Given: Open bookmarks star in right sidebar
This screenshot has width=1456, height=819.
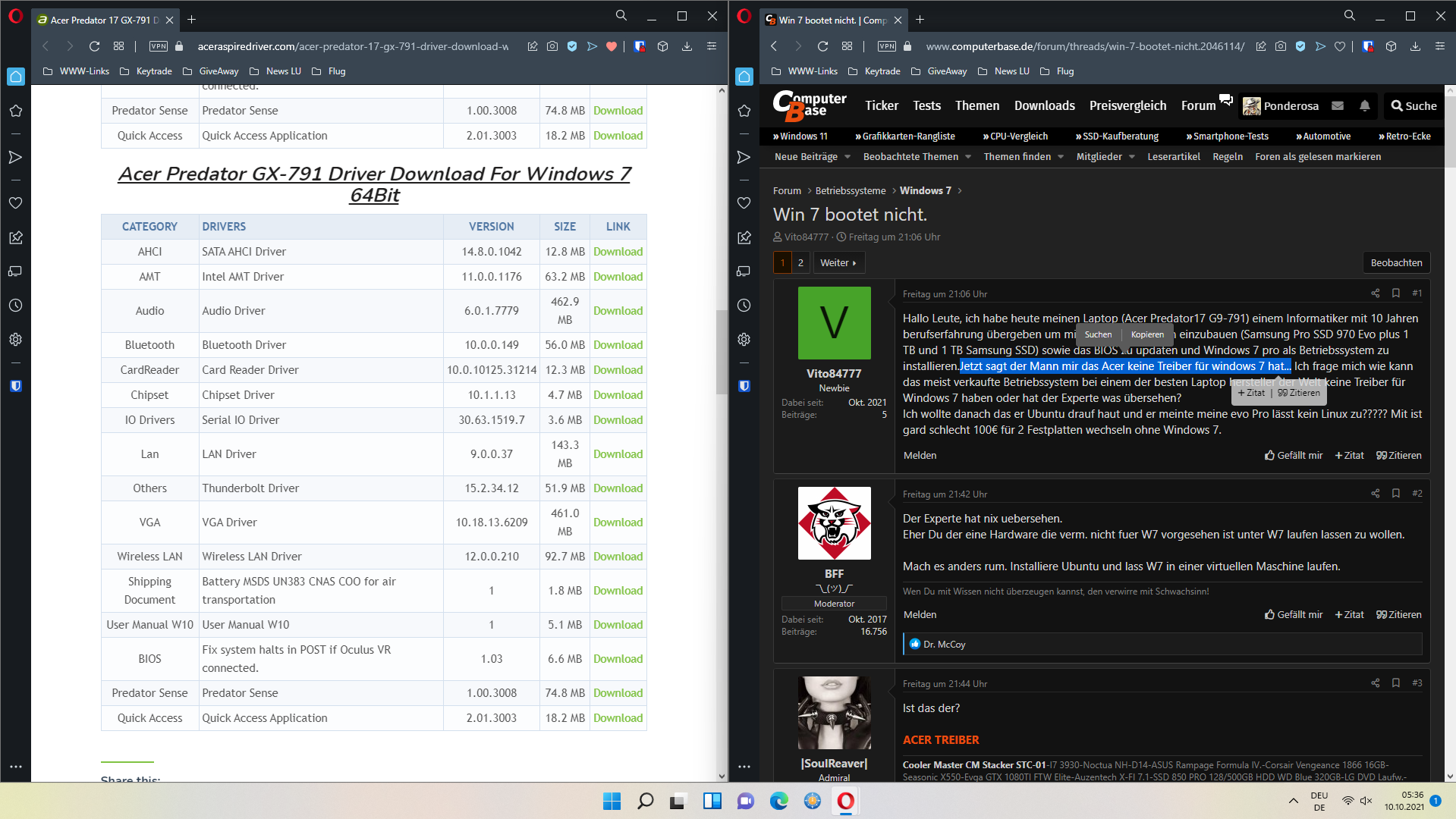Looking at the screenshot, I should pos(744,111).
